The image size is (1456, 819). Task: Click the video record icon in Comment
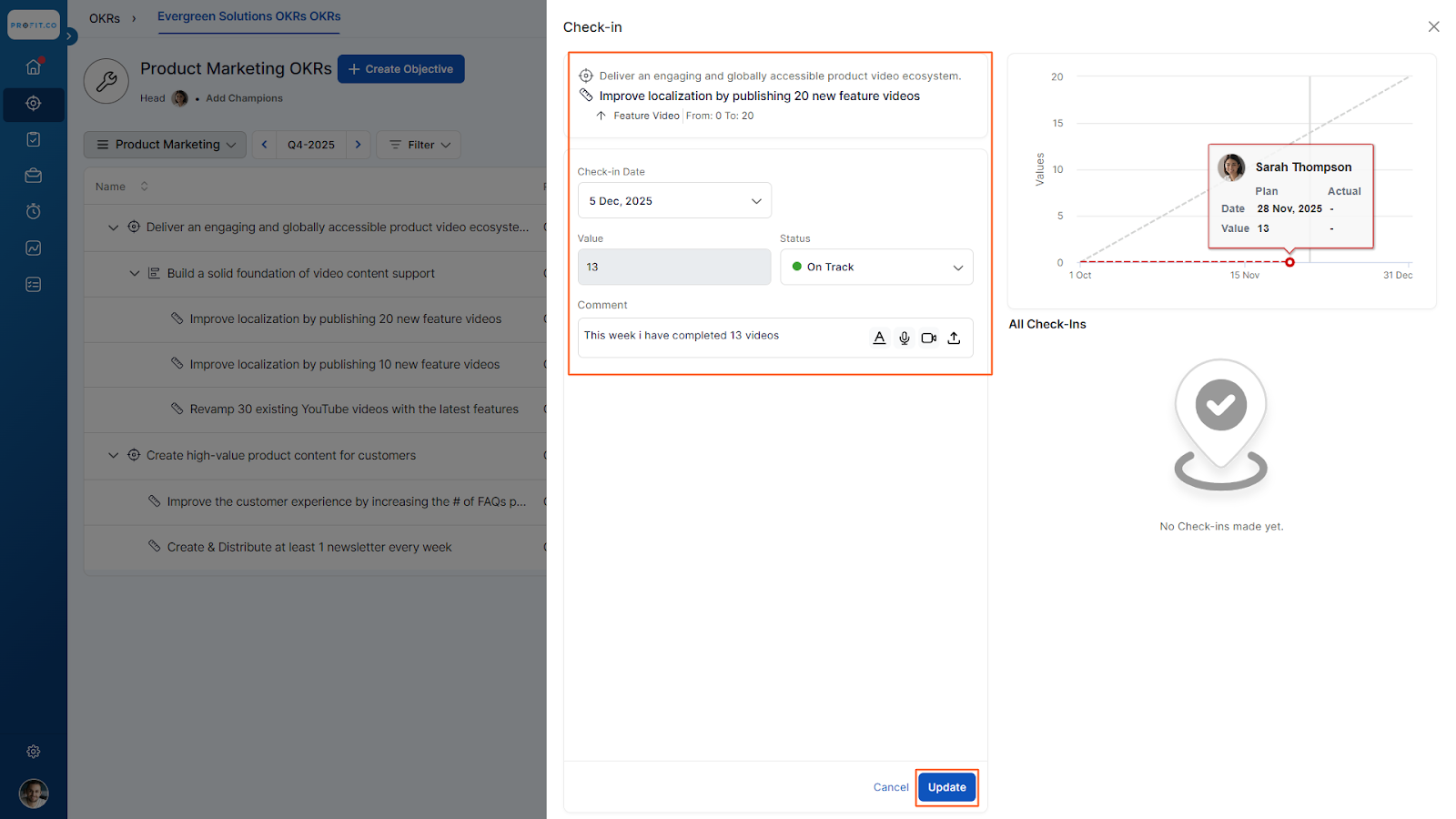coord(929,338)
